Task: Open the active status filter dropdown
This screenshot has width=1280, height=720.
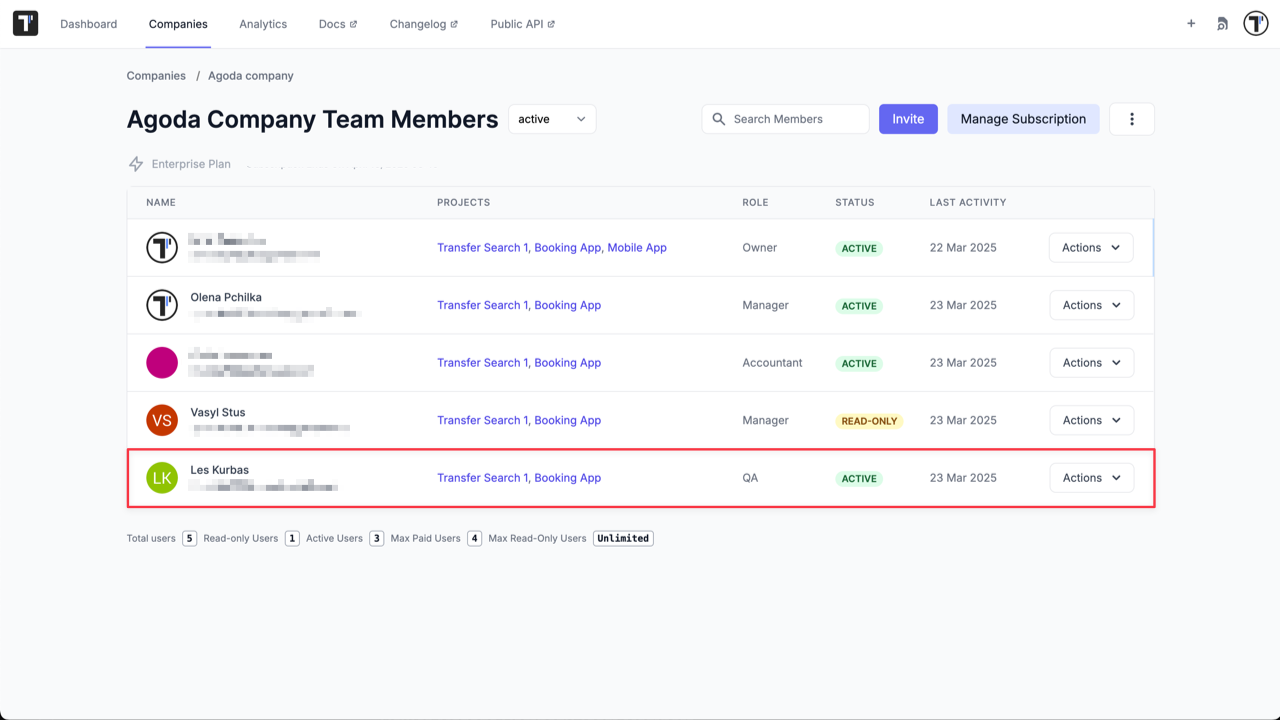Action: pos(551,118)
